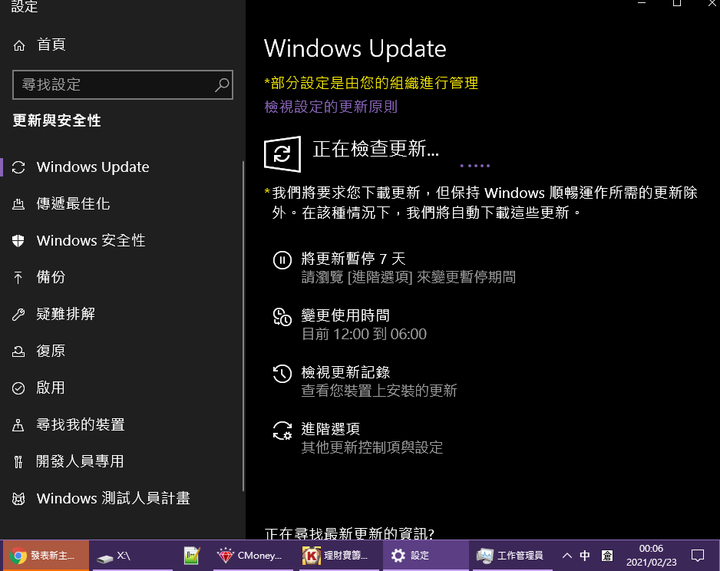Screen dimensions: 720x571
Task: Click the Windows Update sync icon in sidebar
Action: click(18, 167)
